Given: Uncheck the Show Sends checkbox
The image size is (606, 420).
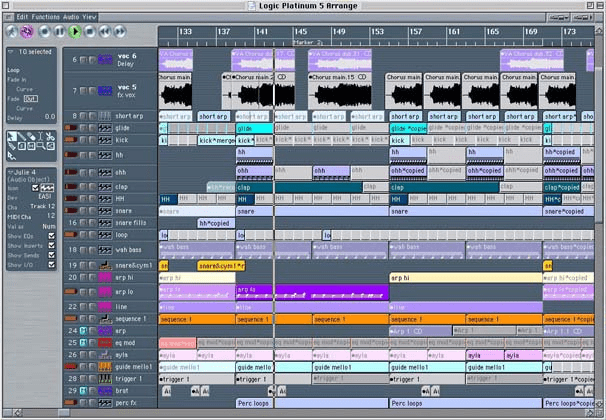Looking at the screenshot, I should 51,255.
